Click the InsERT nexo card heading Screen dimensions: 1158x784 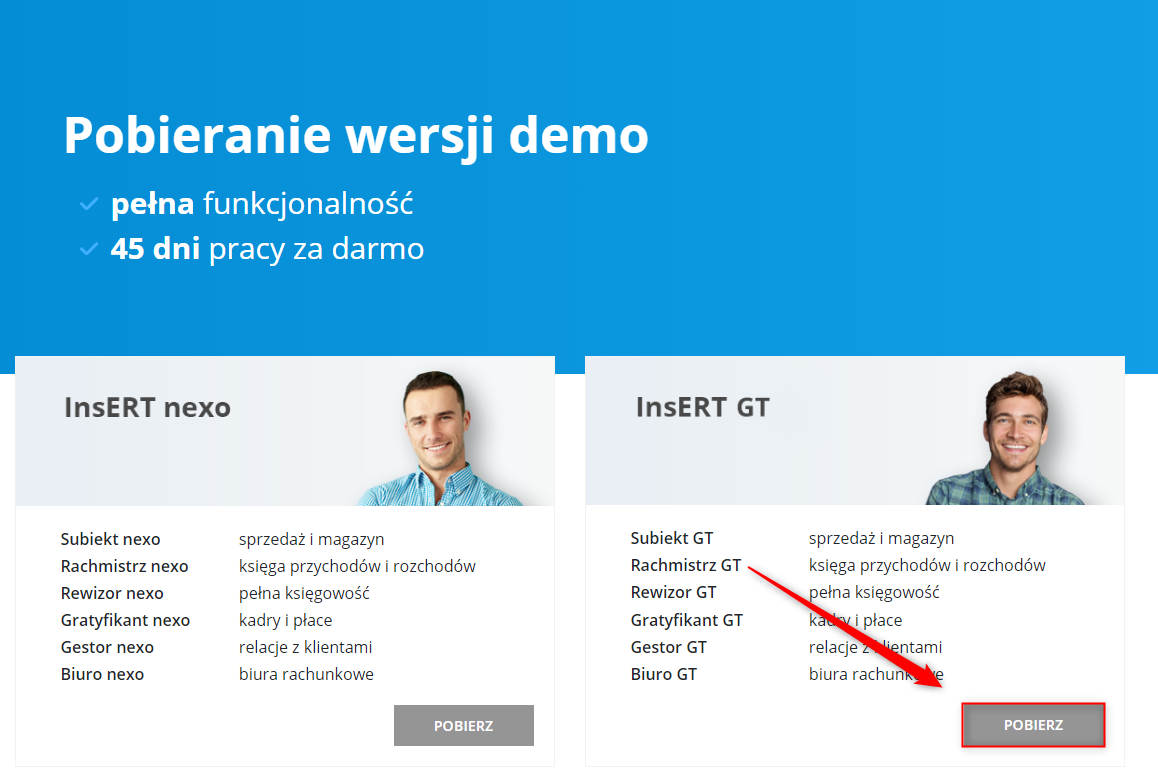click(148, 408)
